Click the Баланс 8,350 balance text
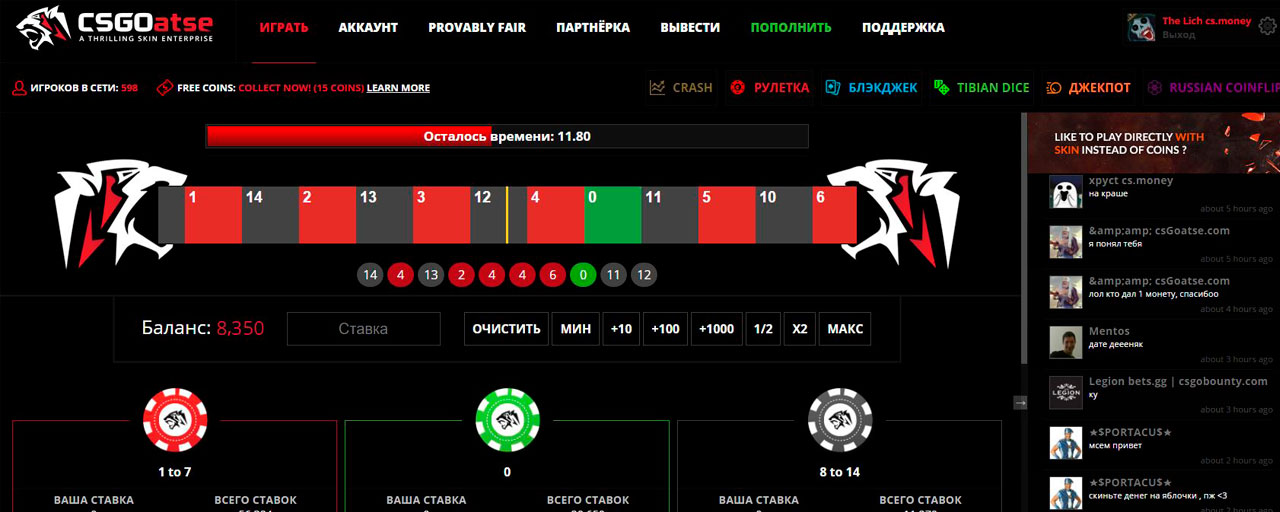 (x=203, y=328)
